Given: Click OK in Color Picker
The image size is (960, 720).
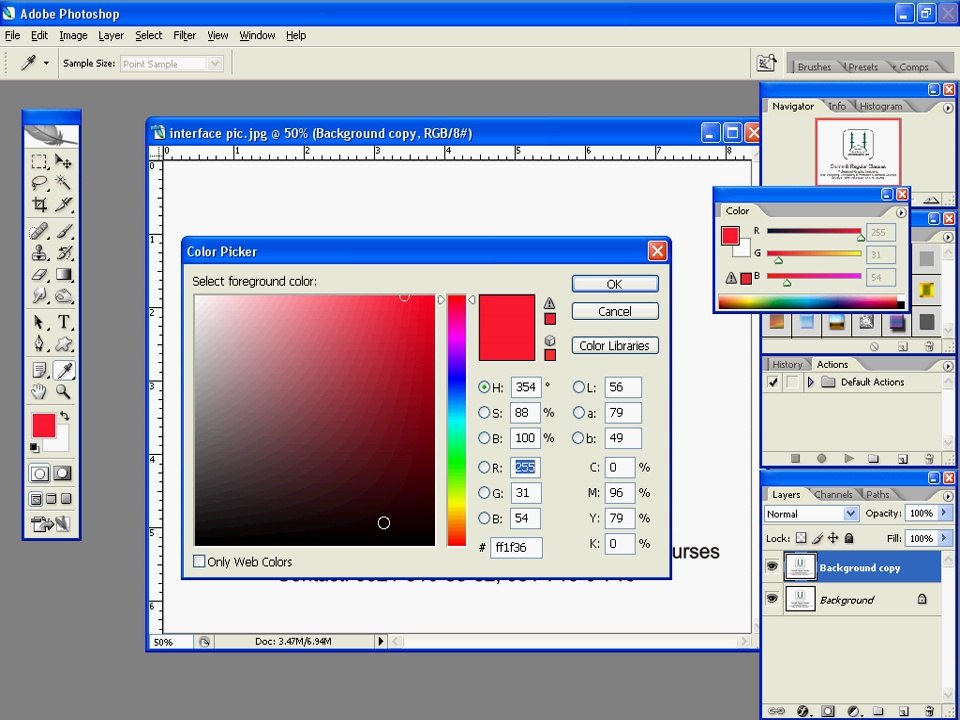Looking at the screenshot, I should pos(615,283).
